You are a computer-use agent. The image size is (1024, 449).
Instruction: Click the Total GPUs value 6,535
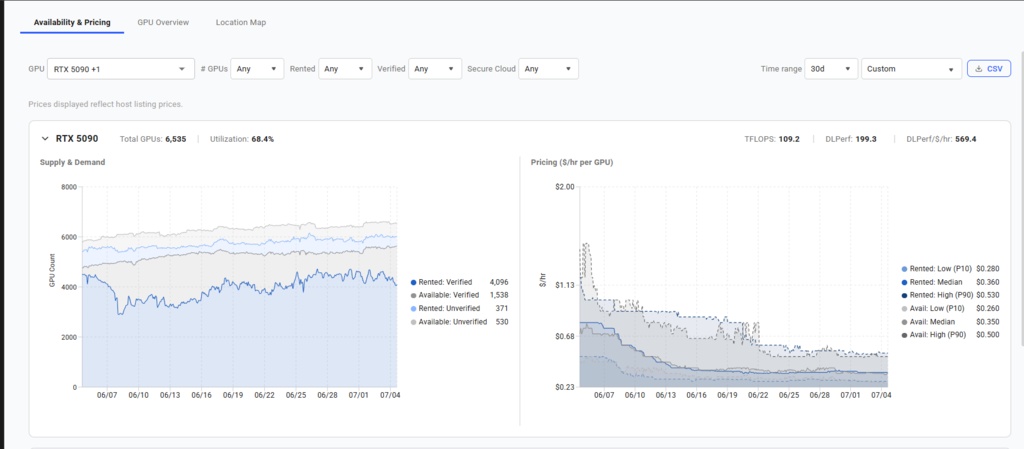pos(176,139)
